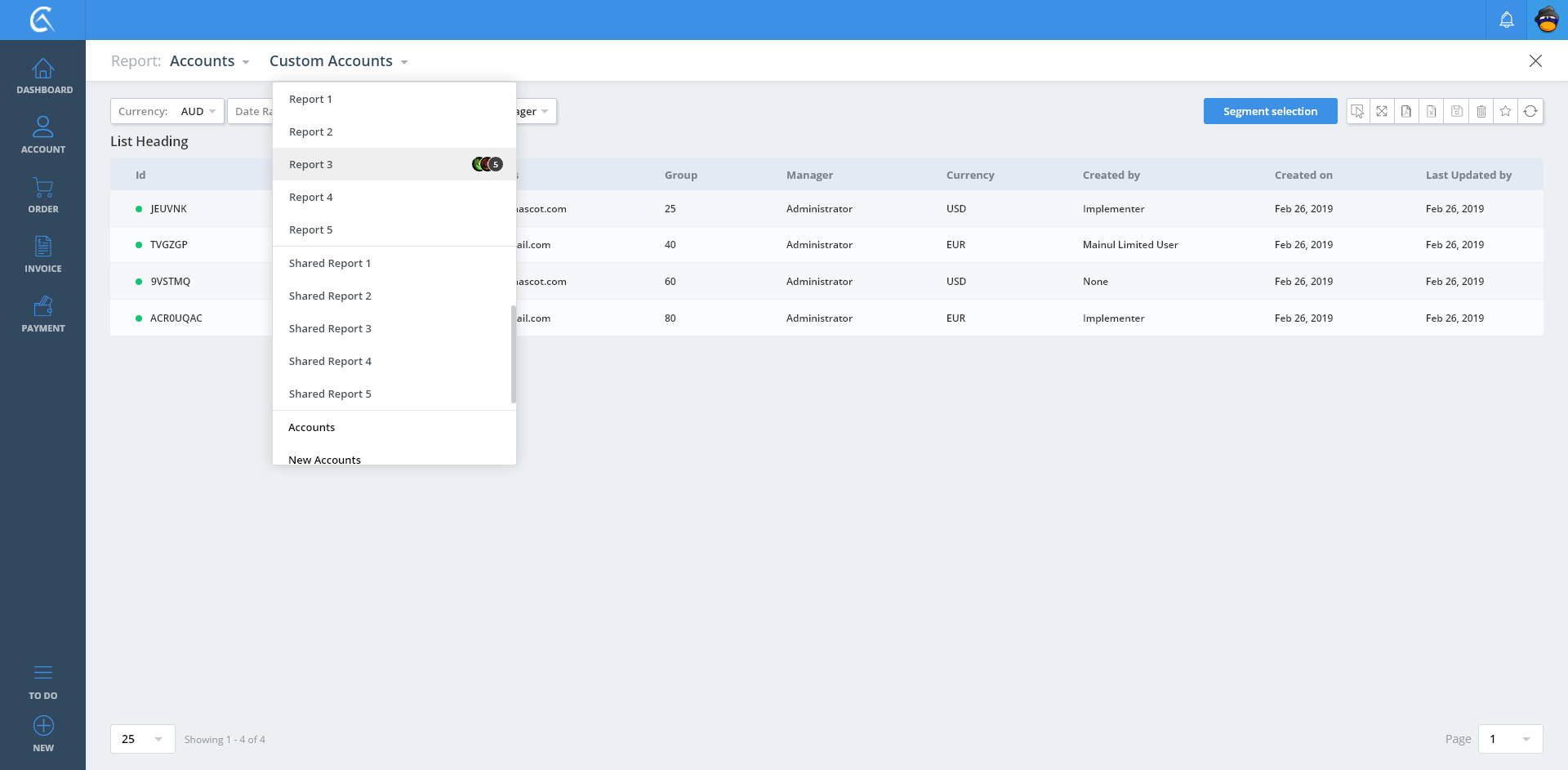Open the Accounts report dropdown
The width and height of the screenshot is (1568, 770).
[209, 61]
